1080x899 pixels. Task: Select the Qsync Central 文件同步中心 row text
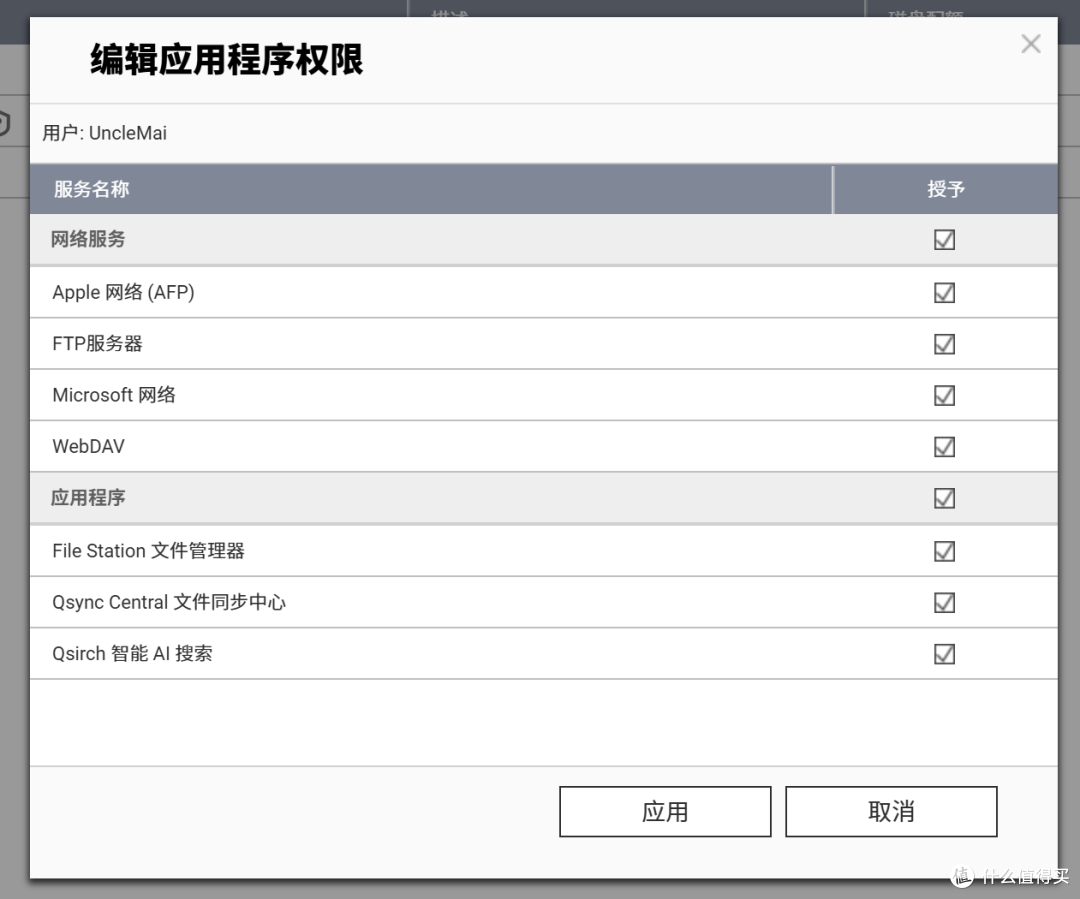(x=169, y=602)
